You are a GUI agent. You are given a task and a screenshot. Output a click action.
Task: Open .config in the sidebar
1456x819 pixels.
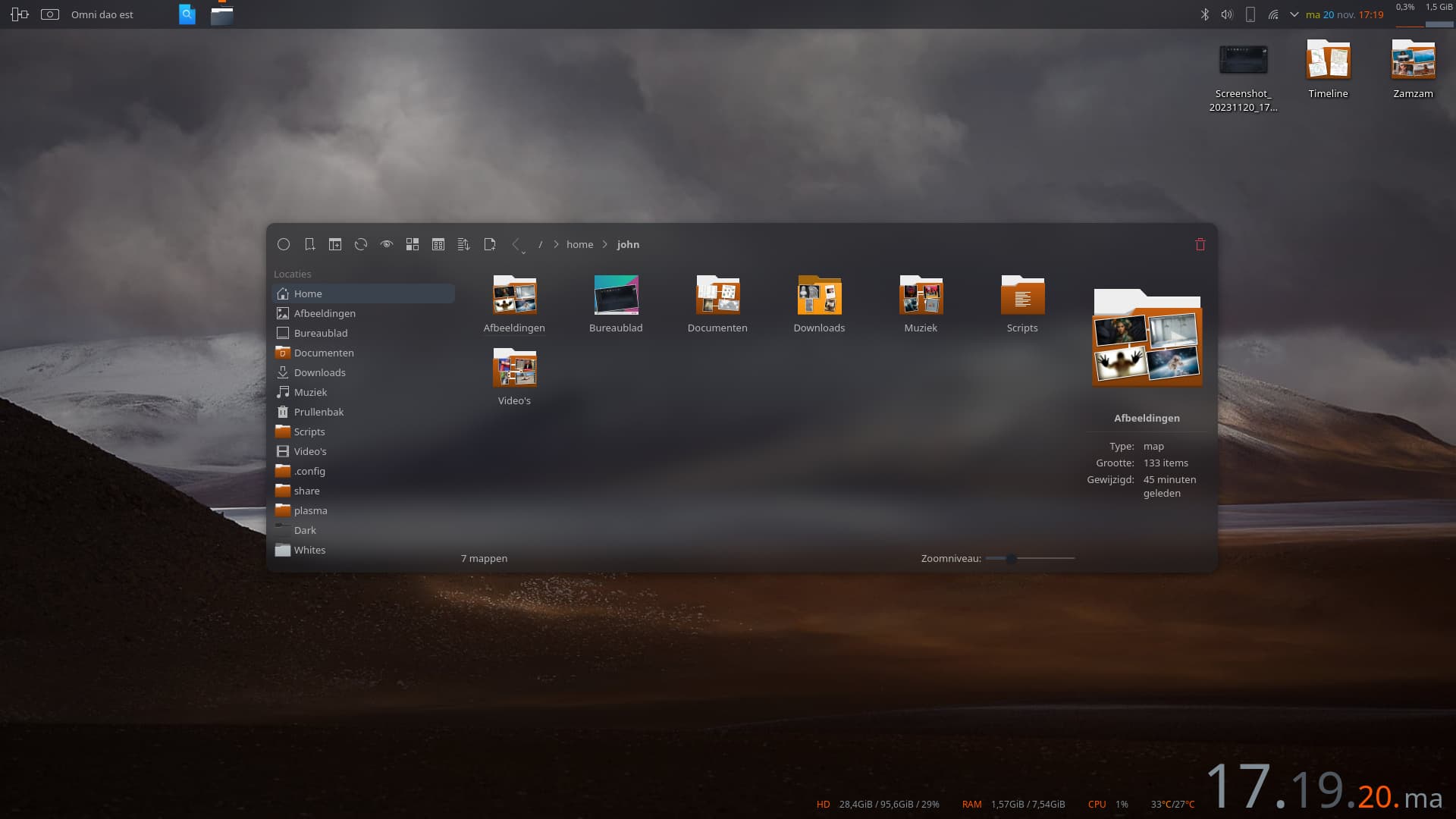coord(363,471)
